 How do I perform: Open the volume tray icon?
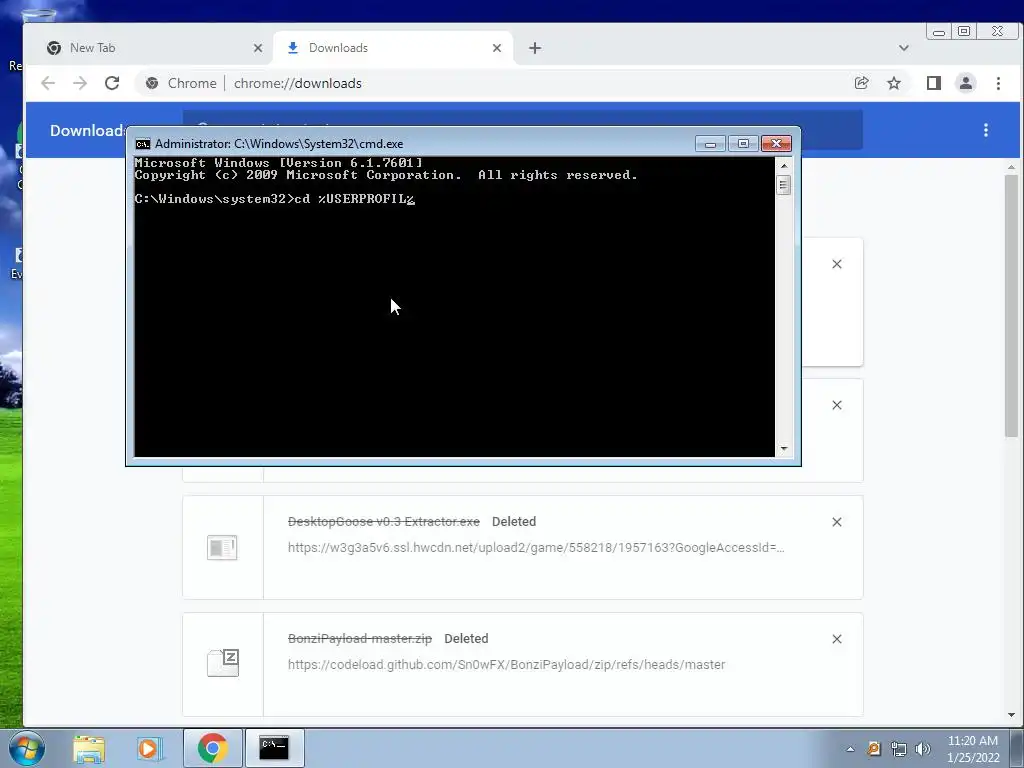click(x=923, y=749)
